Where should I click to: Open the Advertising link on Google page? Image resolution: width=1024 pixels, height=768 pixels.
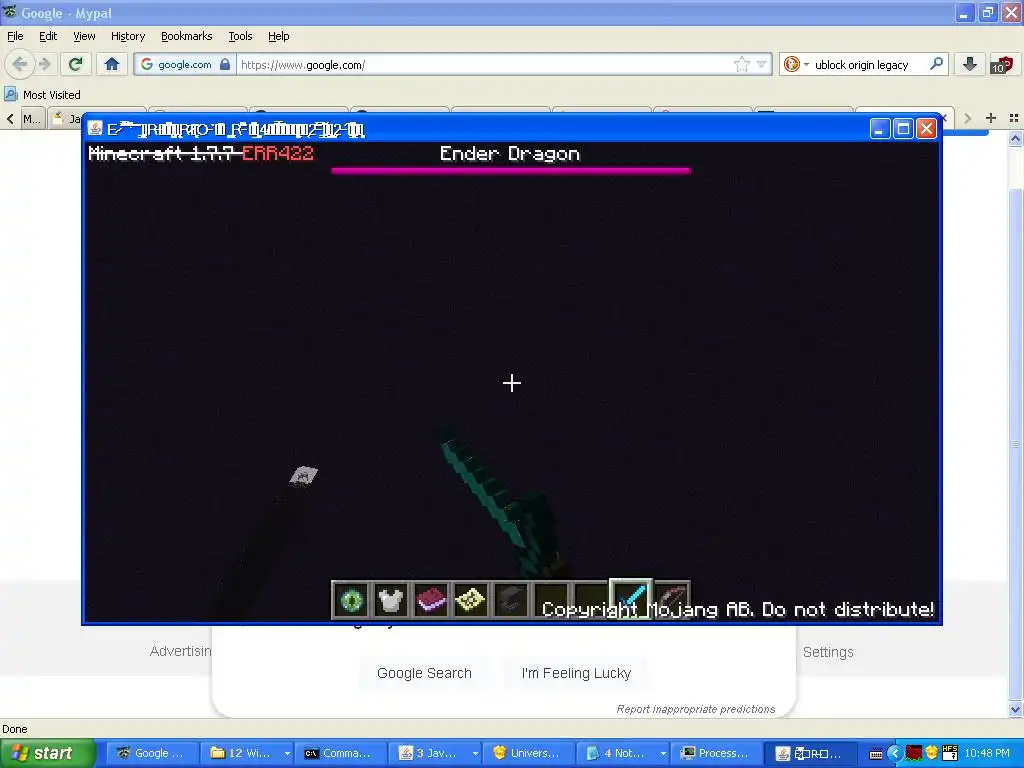[x=180, y=651]
